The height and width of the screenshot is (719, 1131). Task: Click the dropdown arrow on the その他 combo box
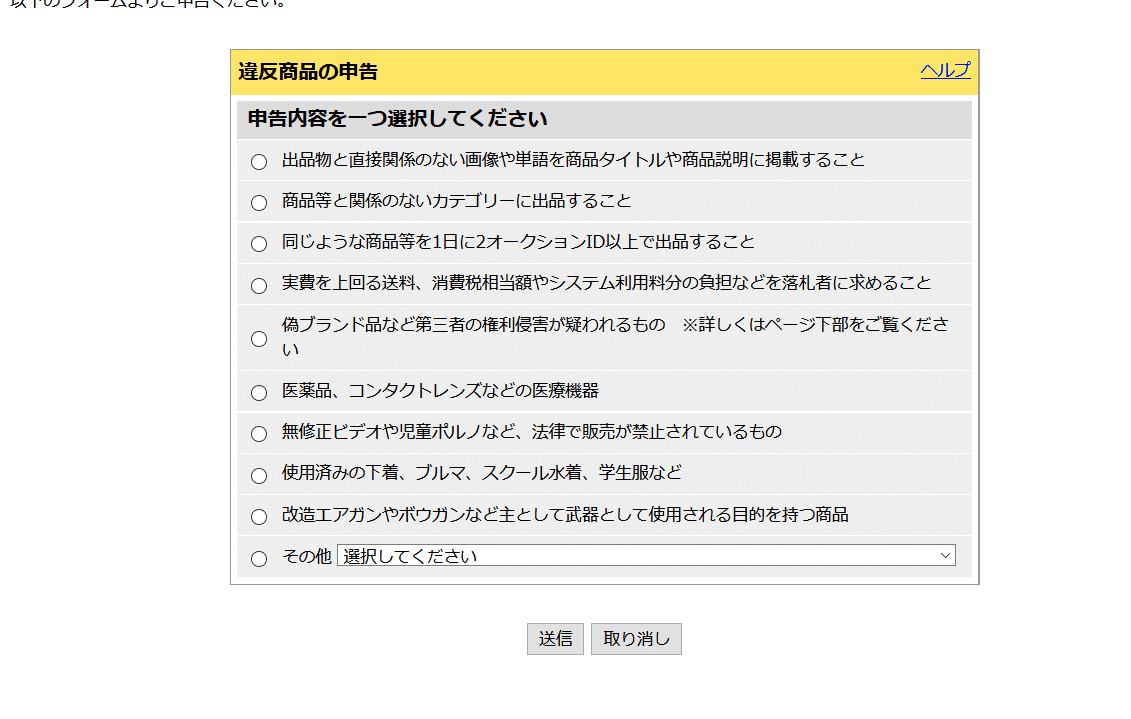coord(945,556)
